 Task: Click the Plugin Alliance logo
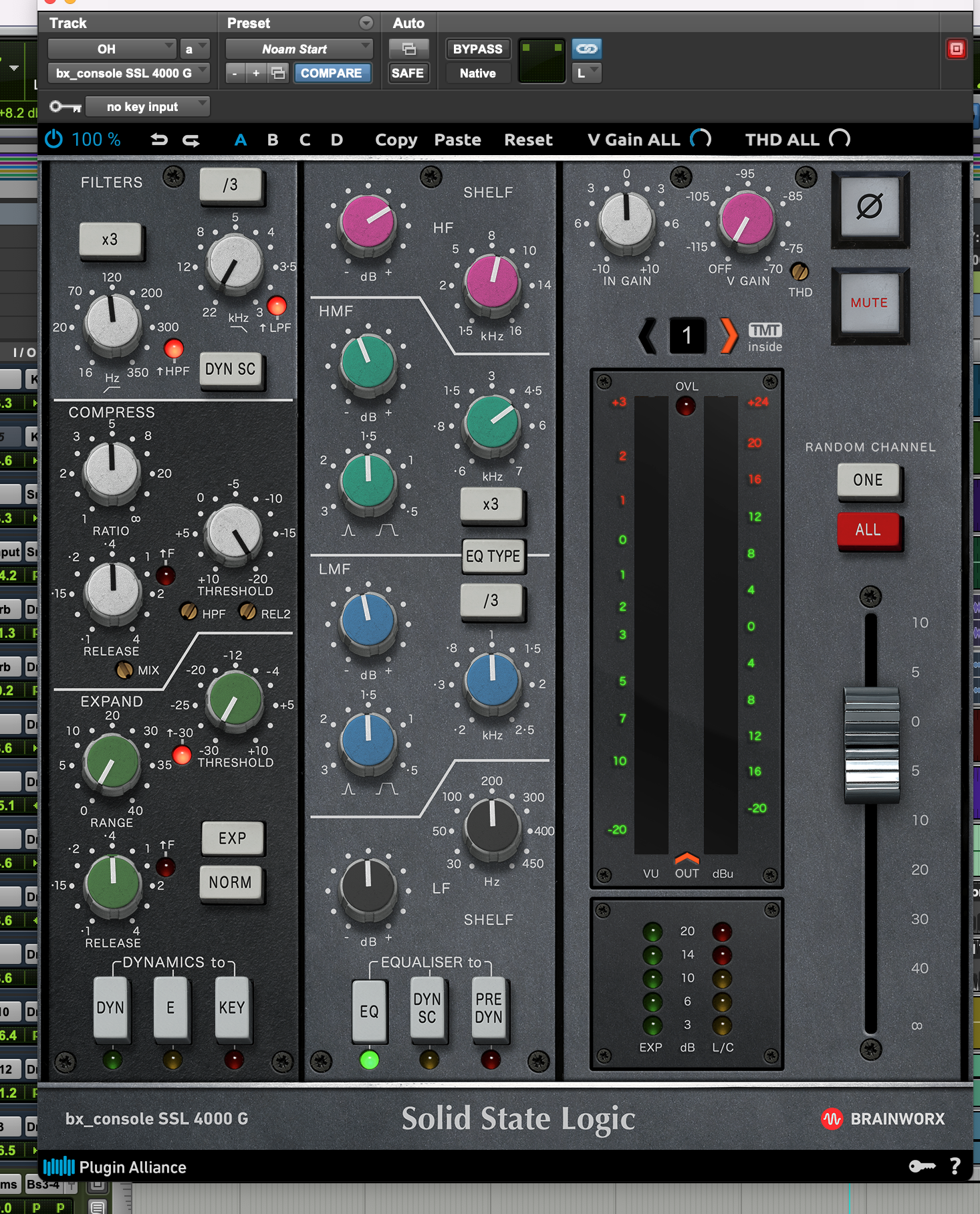click(115, 1167)
